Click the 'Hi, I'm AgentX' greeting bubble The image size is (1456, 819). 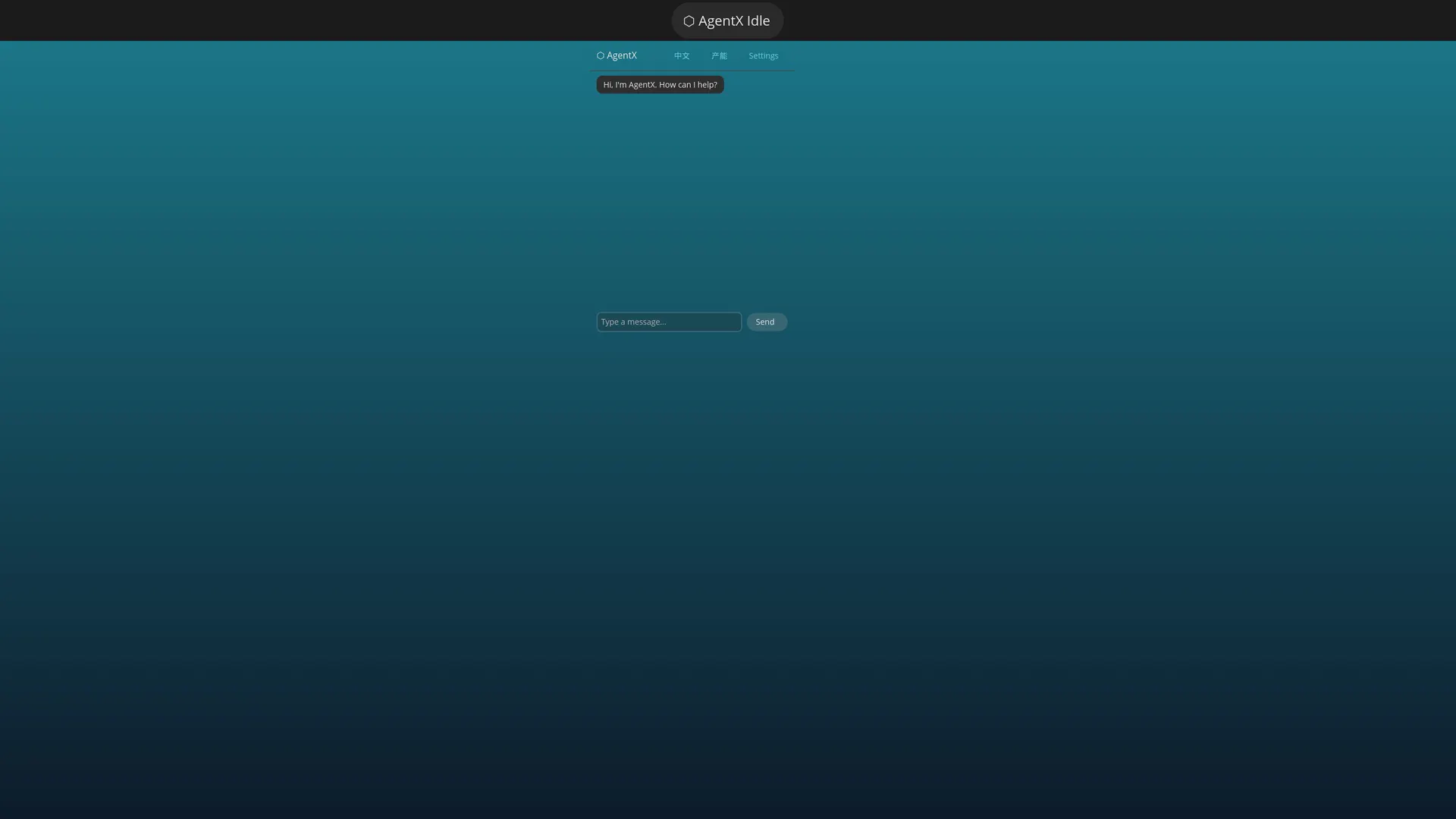pos(660,85)
